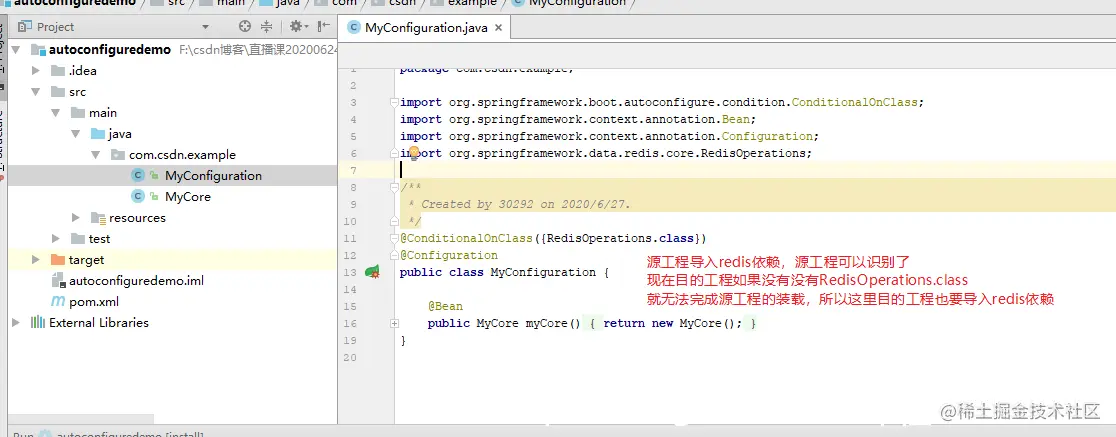The height and width of the screenshot is (437, 1116).
Task: Open MyConfiguration class in project tree
Action: click(214, 176)
